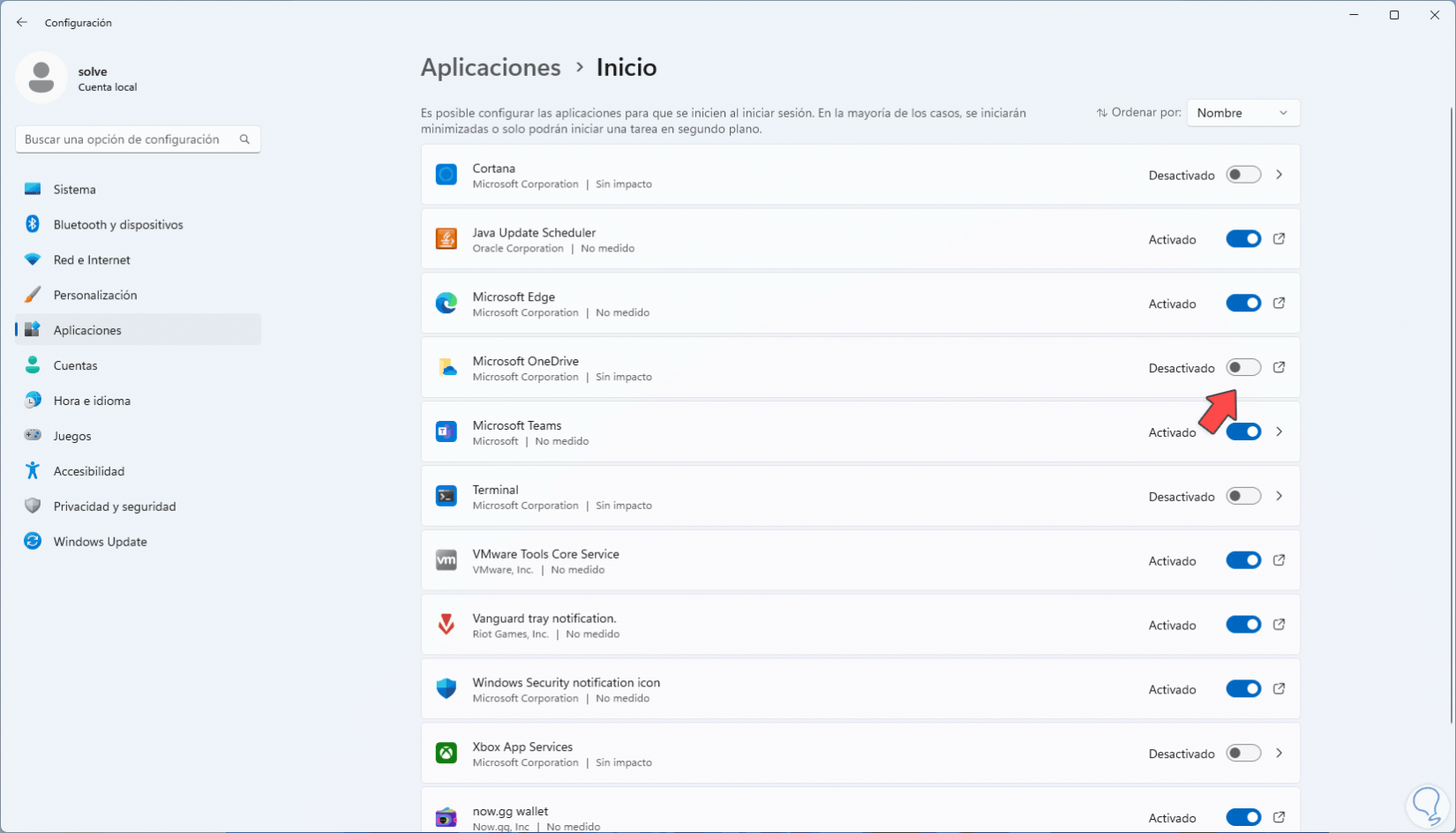Viewport: 1456px width, 833px height.
Task: Open external link icon for Microsoft Edge
Action: click(1279, 304)
